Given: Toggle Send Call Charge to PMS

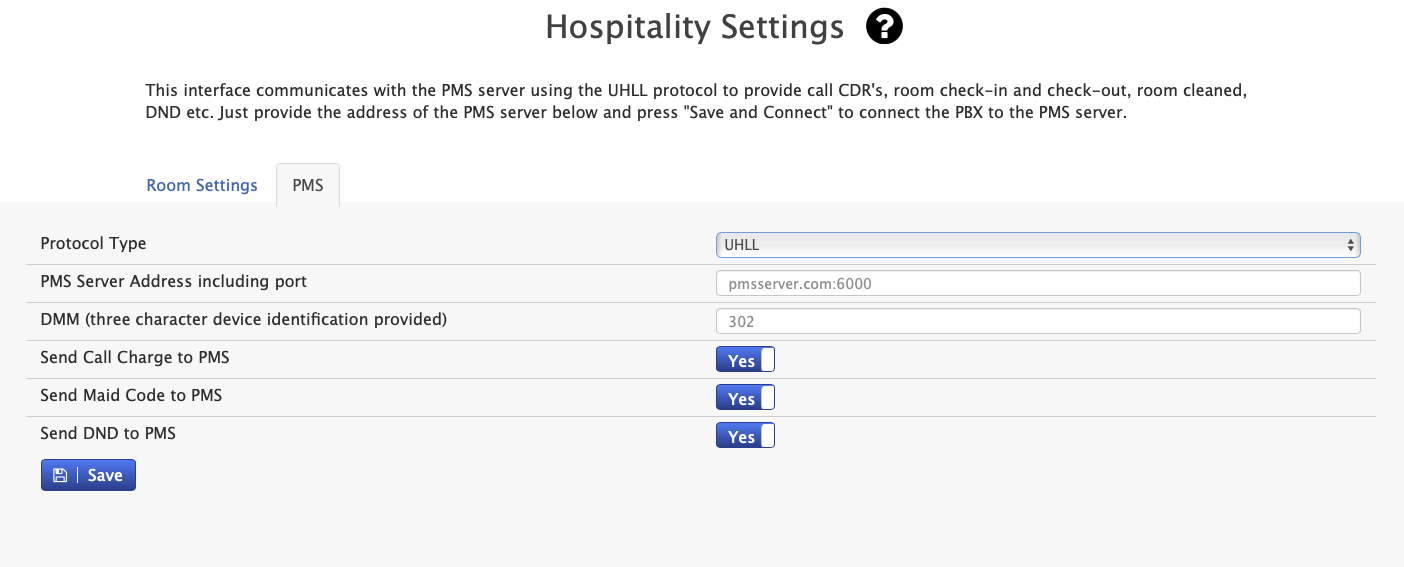Looking at the screenshot, I should 745,360.
